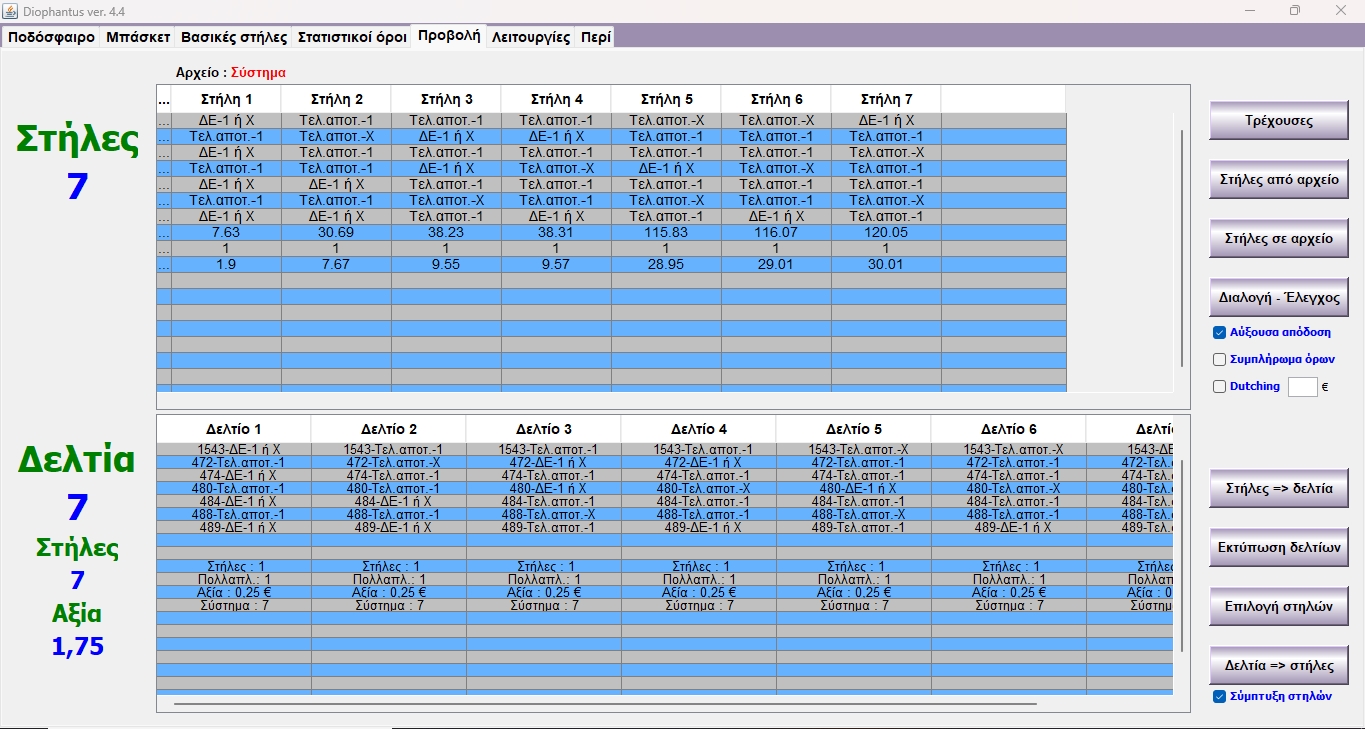Select the Στήλη 5 column header
This screenshot has height=729, width=1365.
tap(666, 100)
